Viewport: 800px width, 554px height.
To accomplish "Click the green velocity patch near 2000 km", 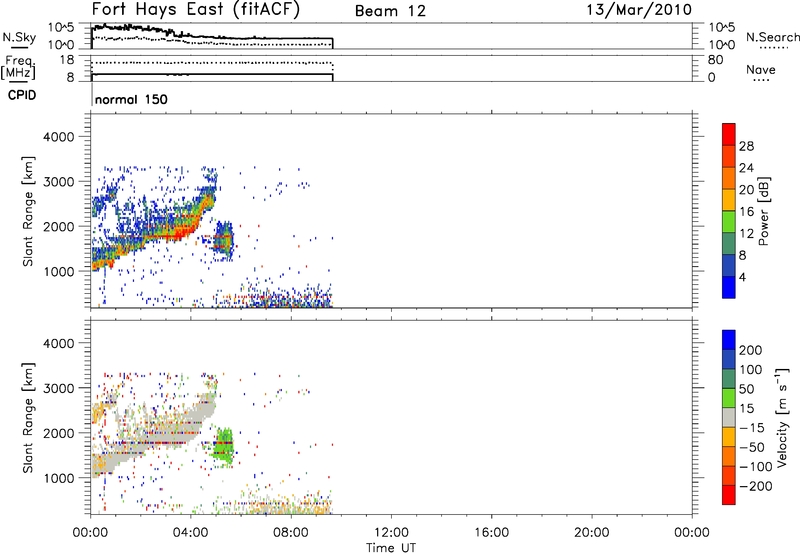I will [x=223, y=446].
